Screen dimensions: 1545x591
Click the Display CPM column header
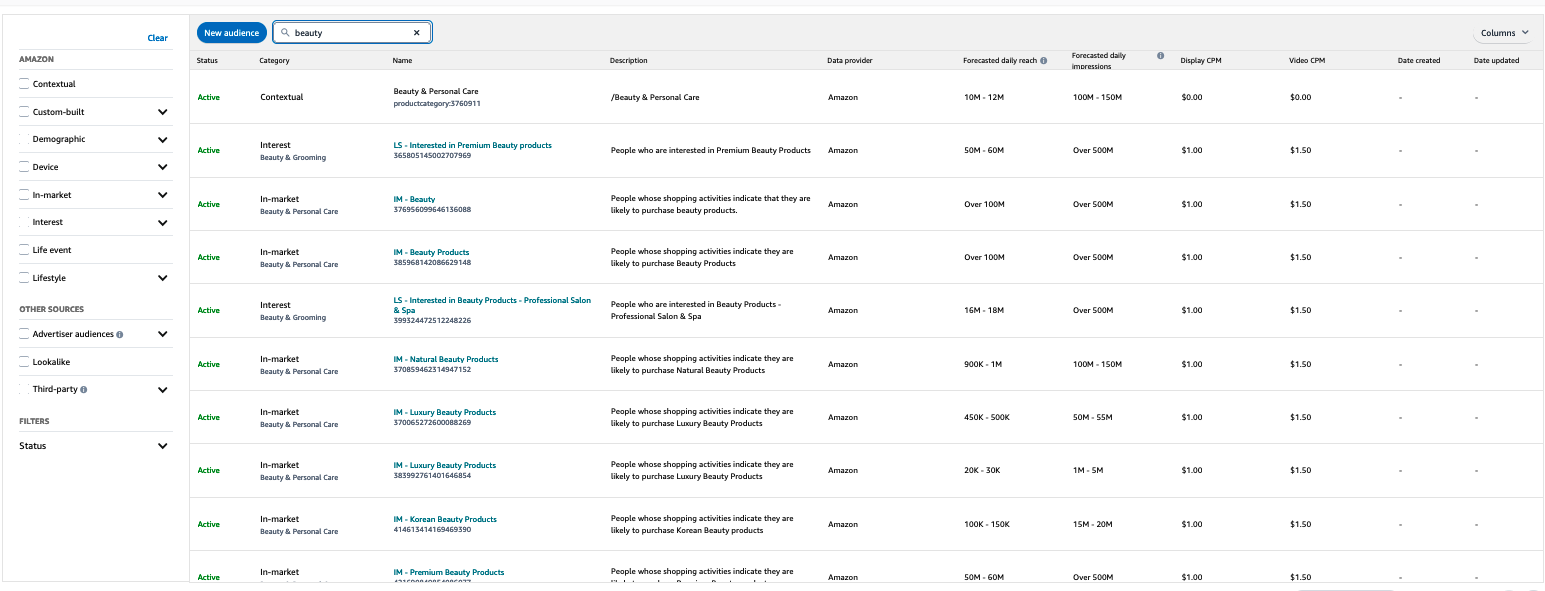[x=1201, y=61]
